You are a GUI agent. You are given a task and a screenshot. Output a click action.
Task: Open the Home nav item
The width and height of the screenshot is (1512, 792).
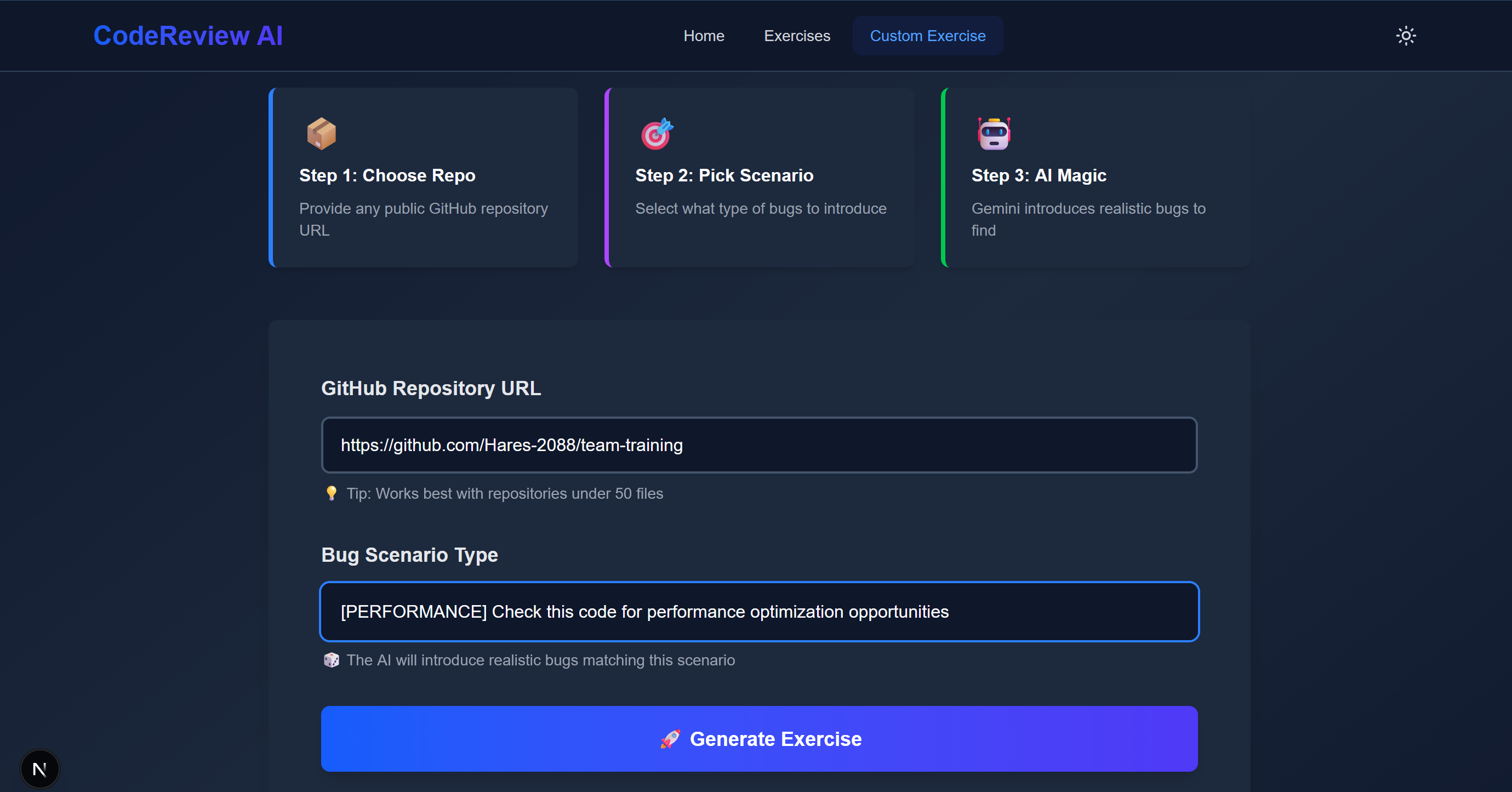703,36
